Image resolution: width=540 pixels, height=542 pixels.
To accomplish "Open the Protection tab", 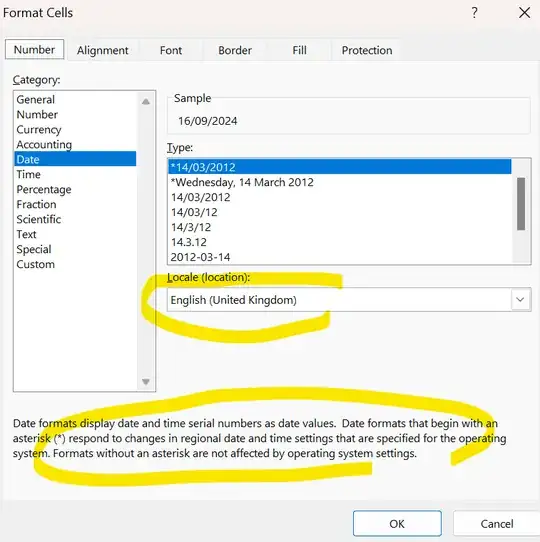I will pyautogui.click(x=367, y=50).
